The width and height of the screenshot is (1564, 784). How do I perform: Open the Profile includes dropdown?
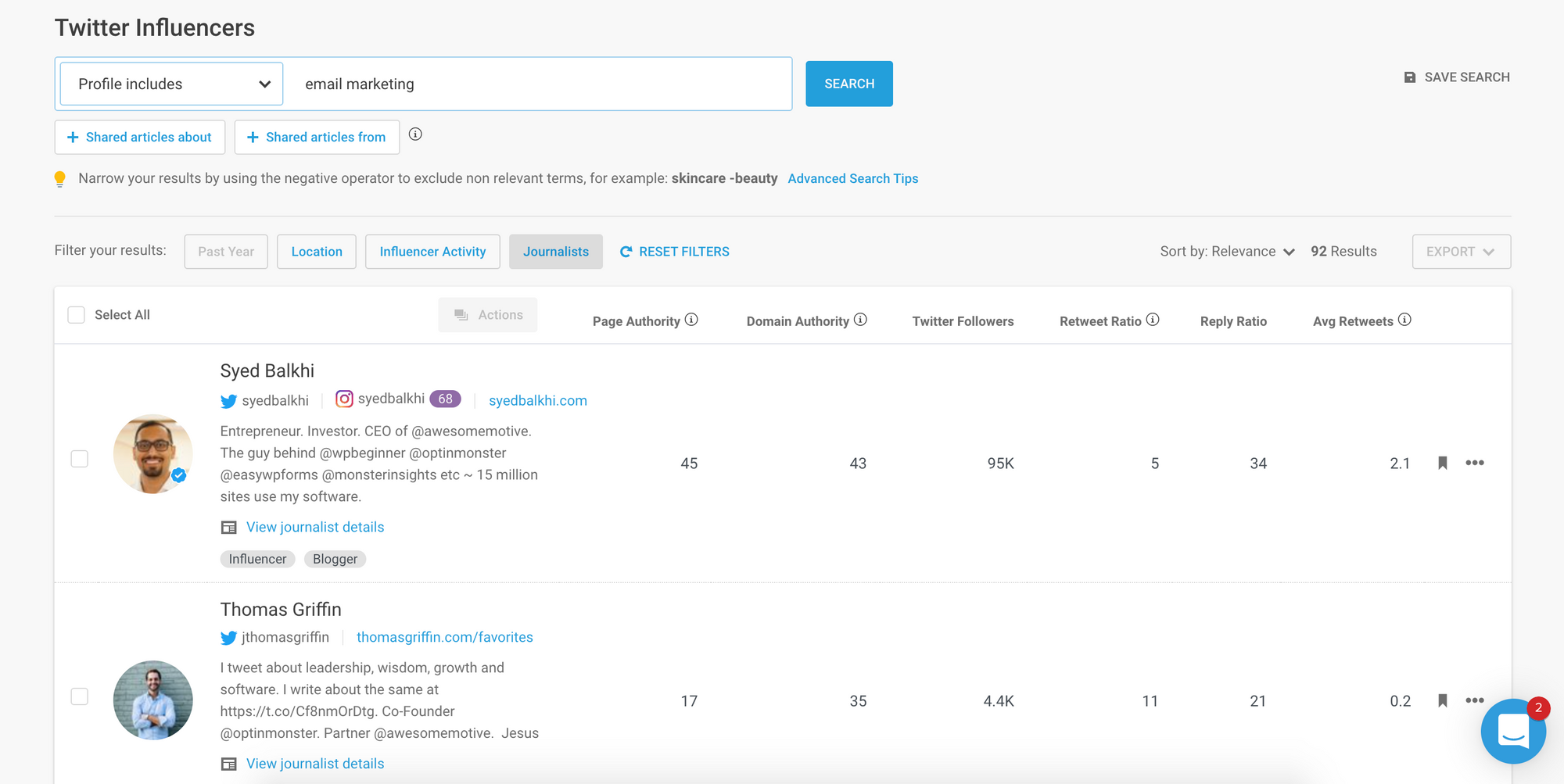click(x=171, y=84)
